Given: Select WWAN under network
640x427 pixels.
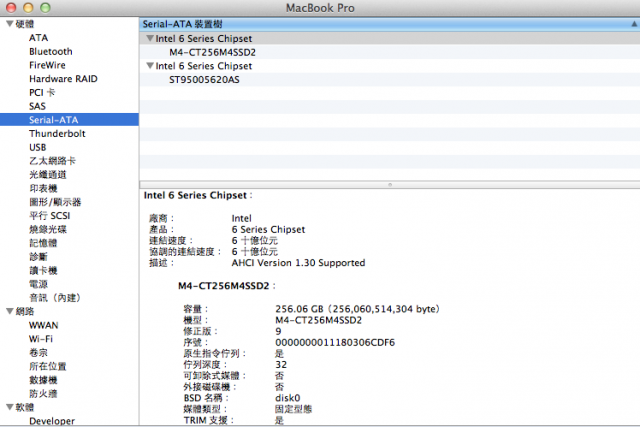Looking at the screenshot, I should 44,325.
